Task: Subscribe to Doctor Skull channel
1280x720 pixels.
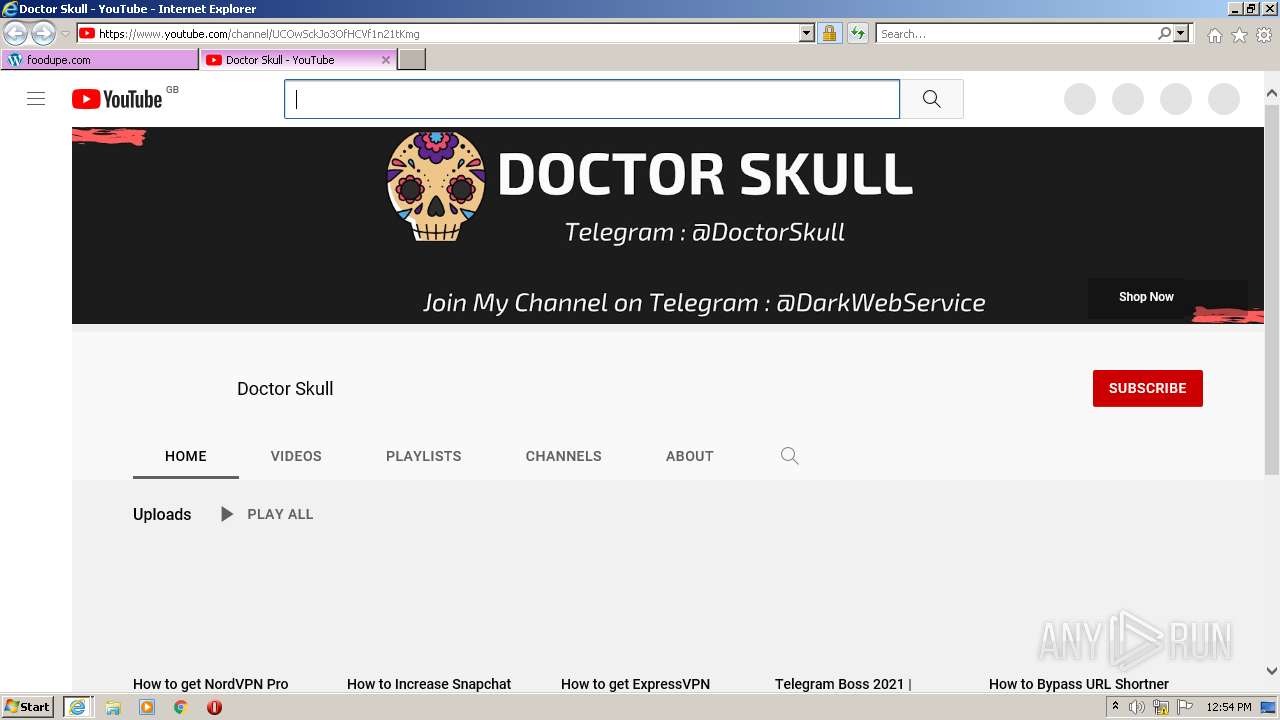Action: [x=1147, y=388]
